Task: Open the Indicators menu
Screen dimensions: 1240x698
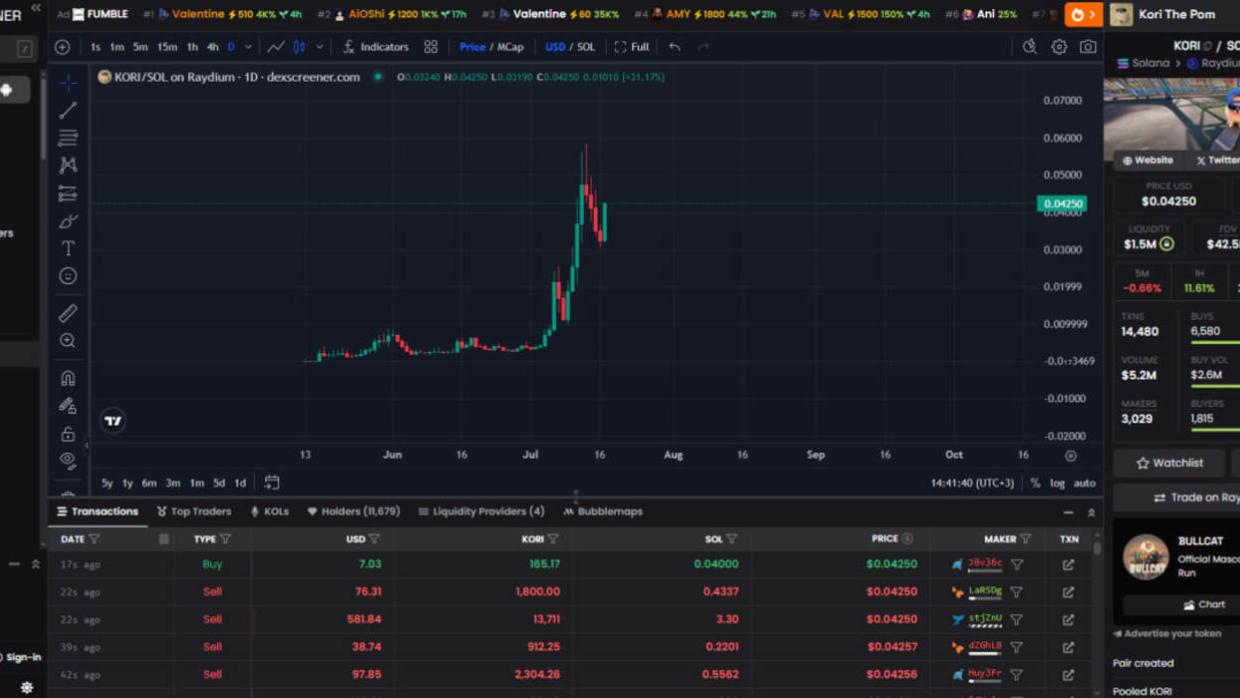Action: coord(376,47)
